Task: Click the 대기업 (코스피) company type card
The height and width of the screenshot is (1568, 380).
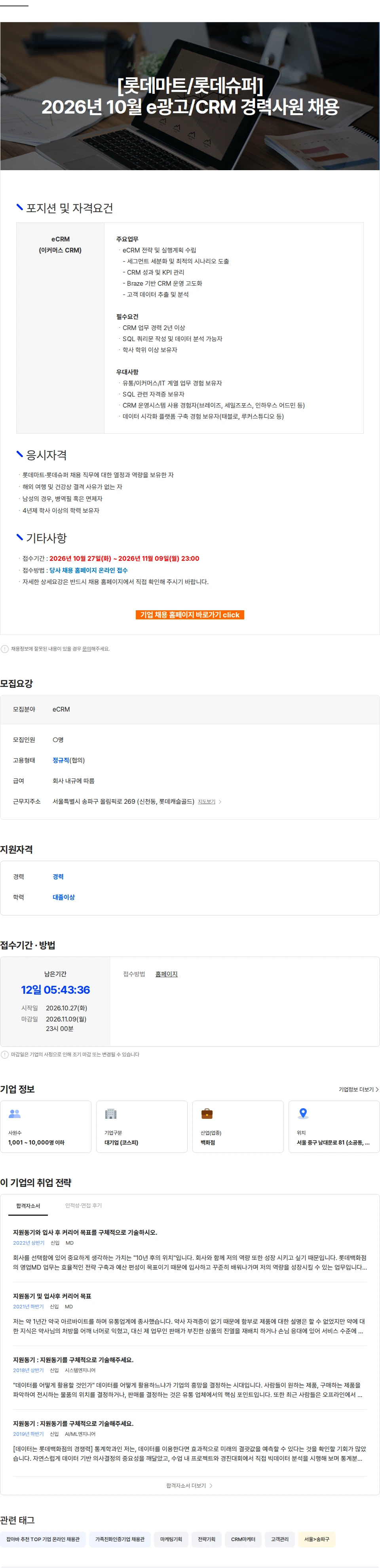Action: [x=141, y=1127]
